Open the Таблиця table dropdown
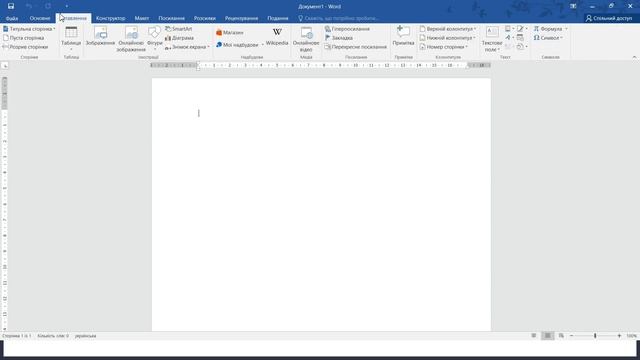 (x=71, y=39)
